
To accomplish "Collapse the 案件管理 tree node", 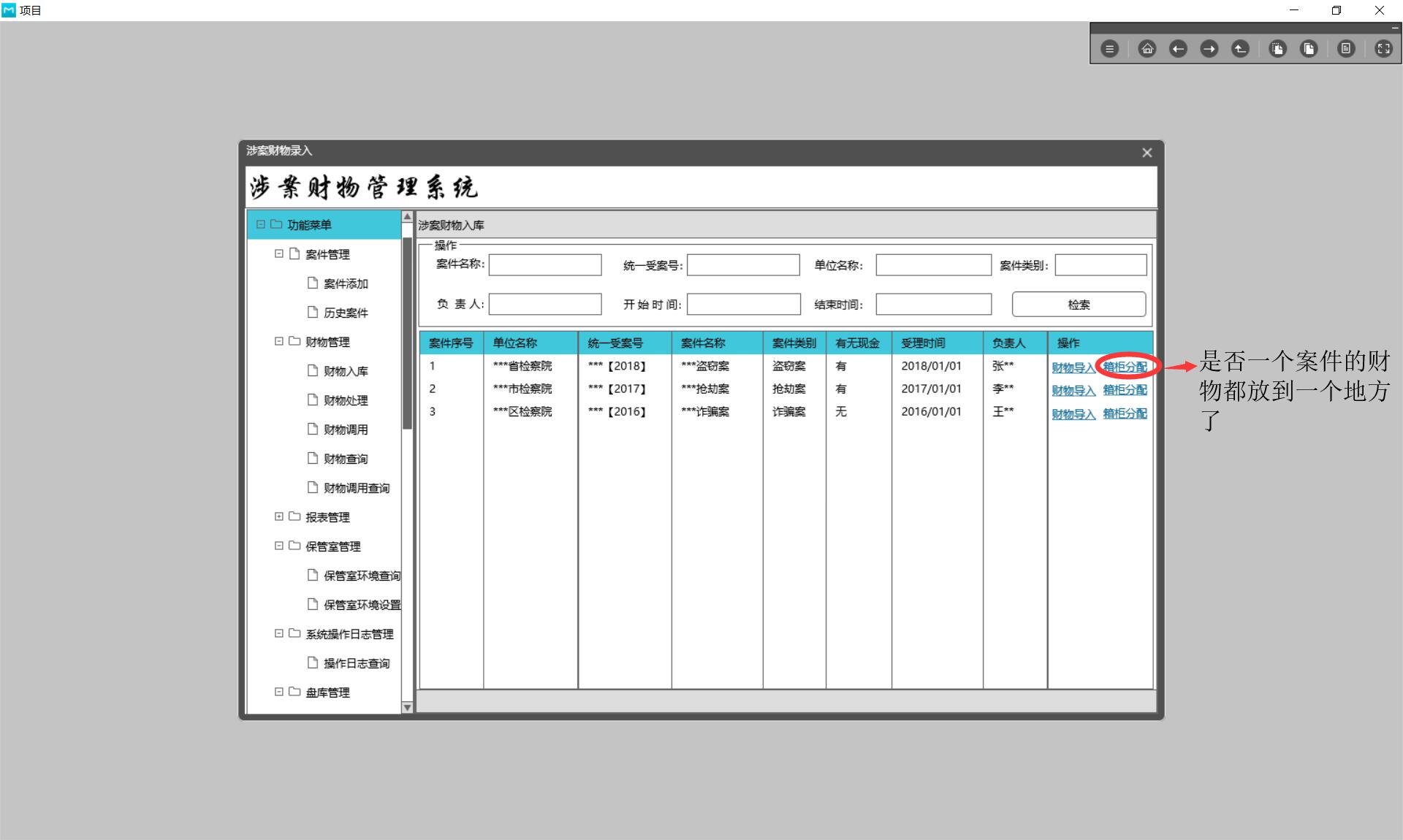I will pos(278,253).
